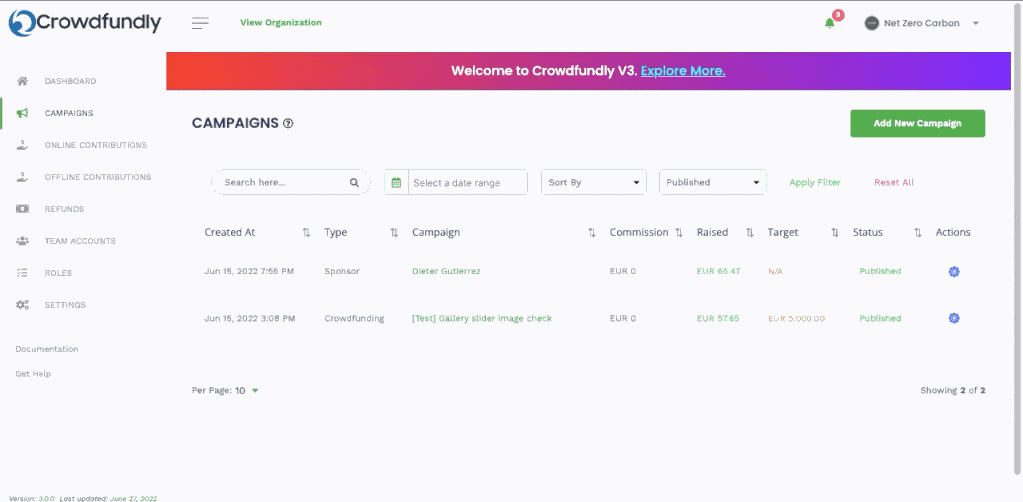Click the EUR 5,000.00 target value

click(797, 319)
